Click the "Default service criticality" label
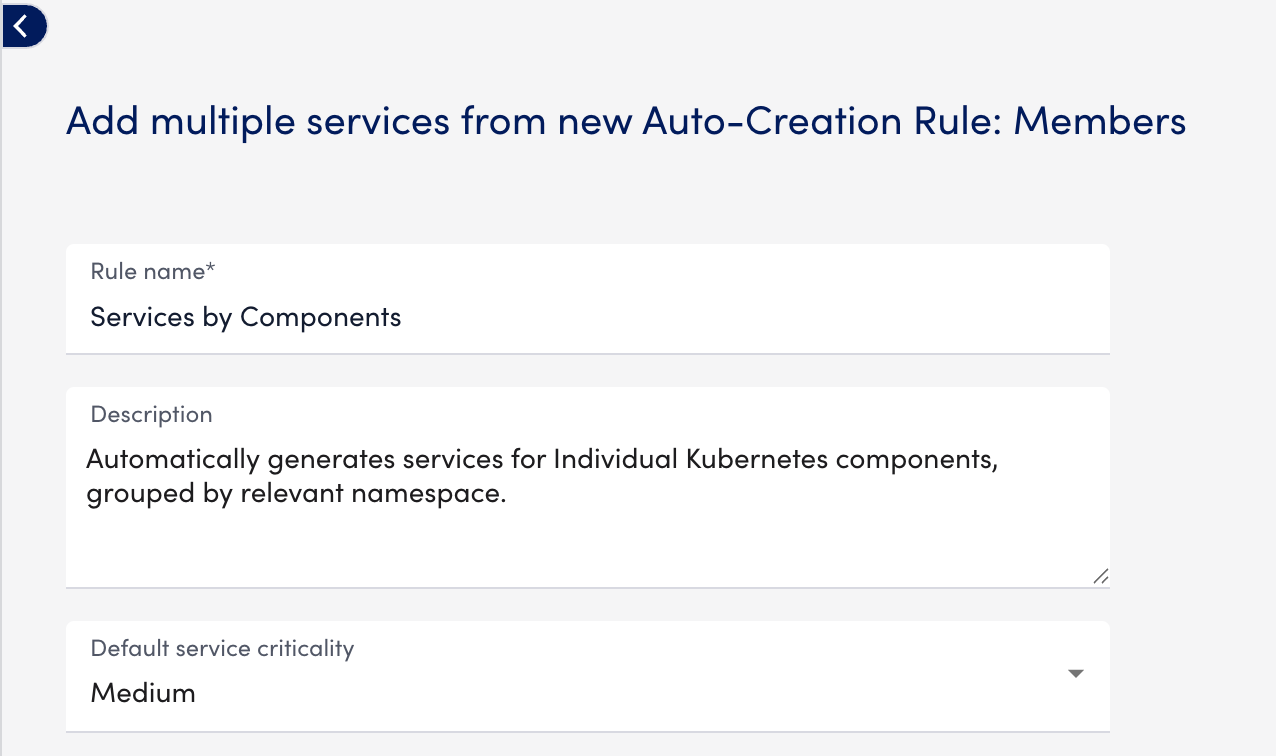 pyautogui.click(x=222, y=648)
